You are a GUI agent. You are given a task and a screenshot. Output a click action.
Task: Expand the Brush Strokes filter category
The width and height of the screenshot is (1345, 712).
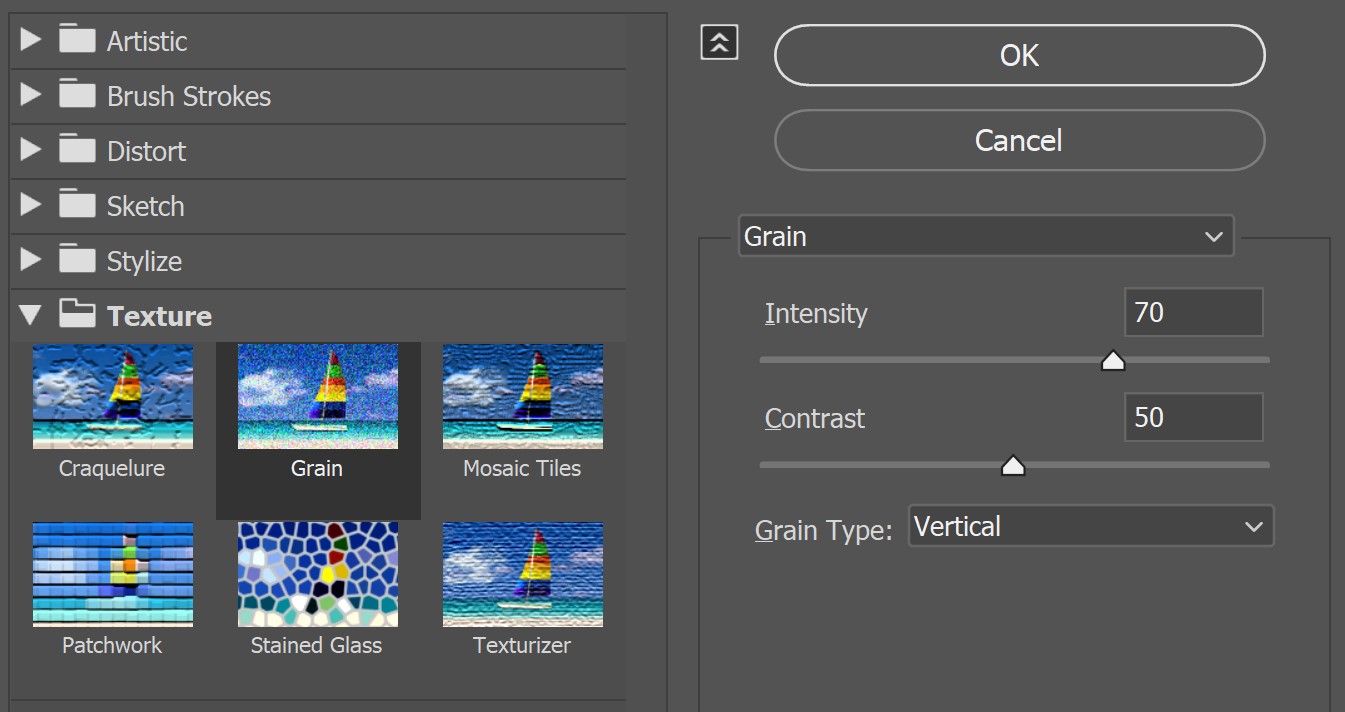(x=32, y=95)
